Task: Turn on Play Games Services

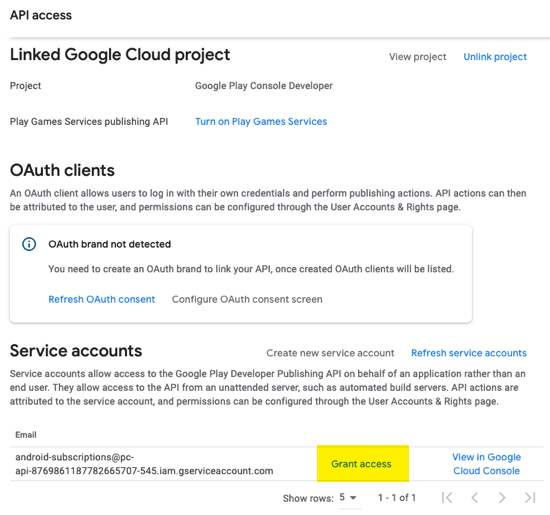Action: coord(261,121)
